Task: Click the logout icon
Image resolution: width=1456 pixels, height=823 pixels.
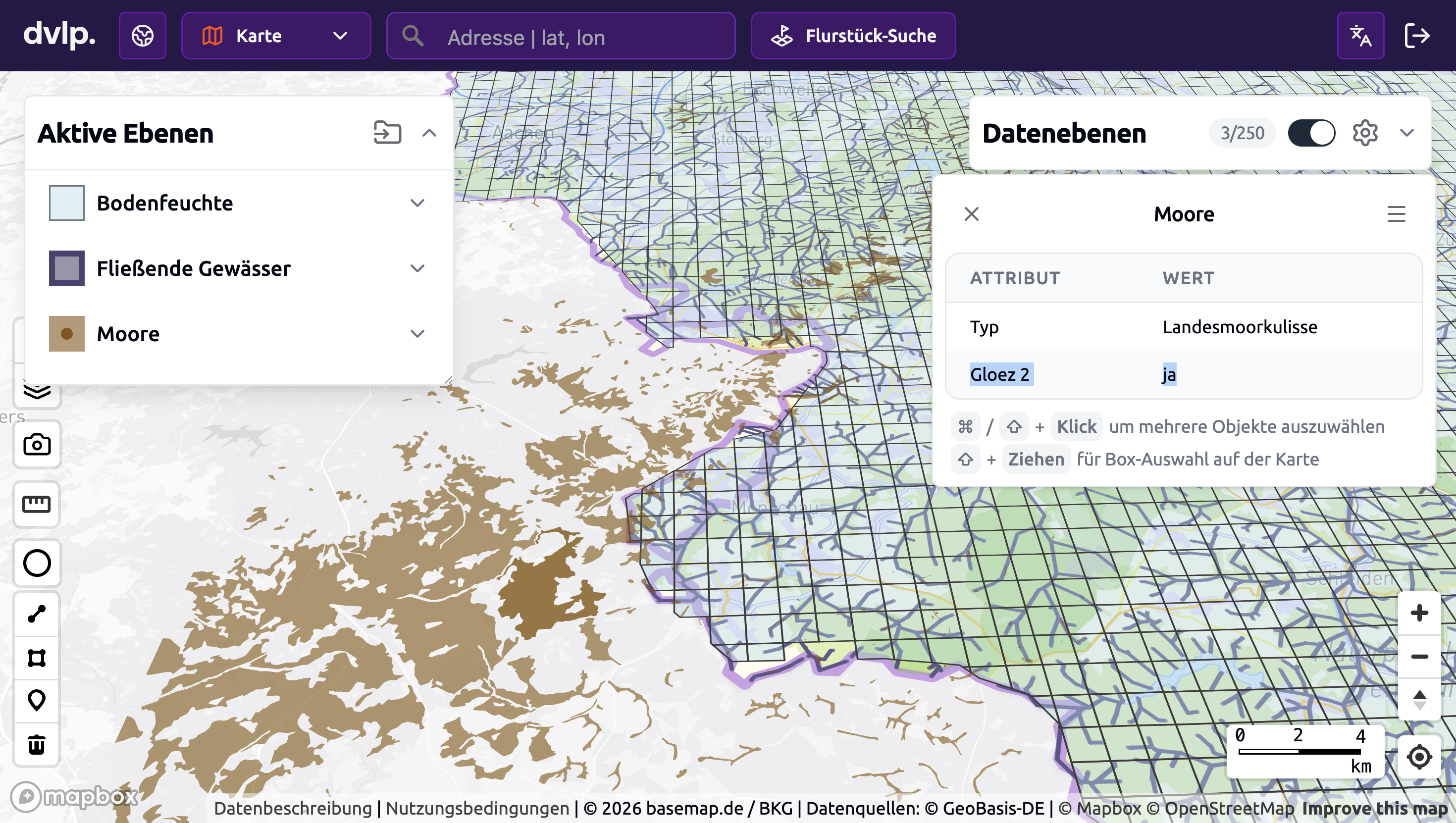Action: pyautogui.click(x=1417, y=36)
